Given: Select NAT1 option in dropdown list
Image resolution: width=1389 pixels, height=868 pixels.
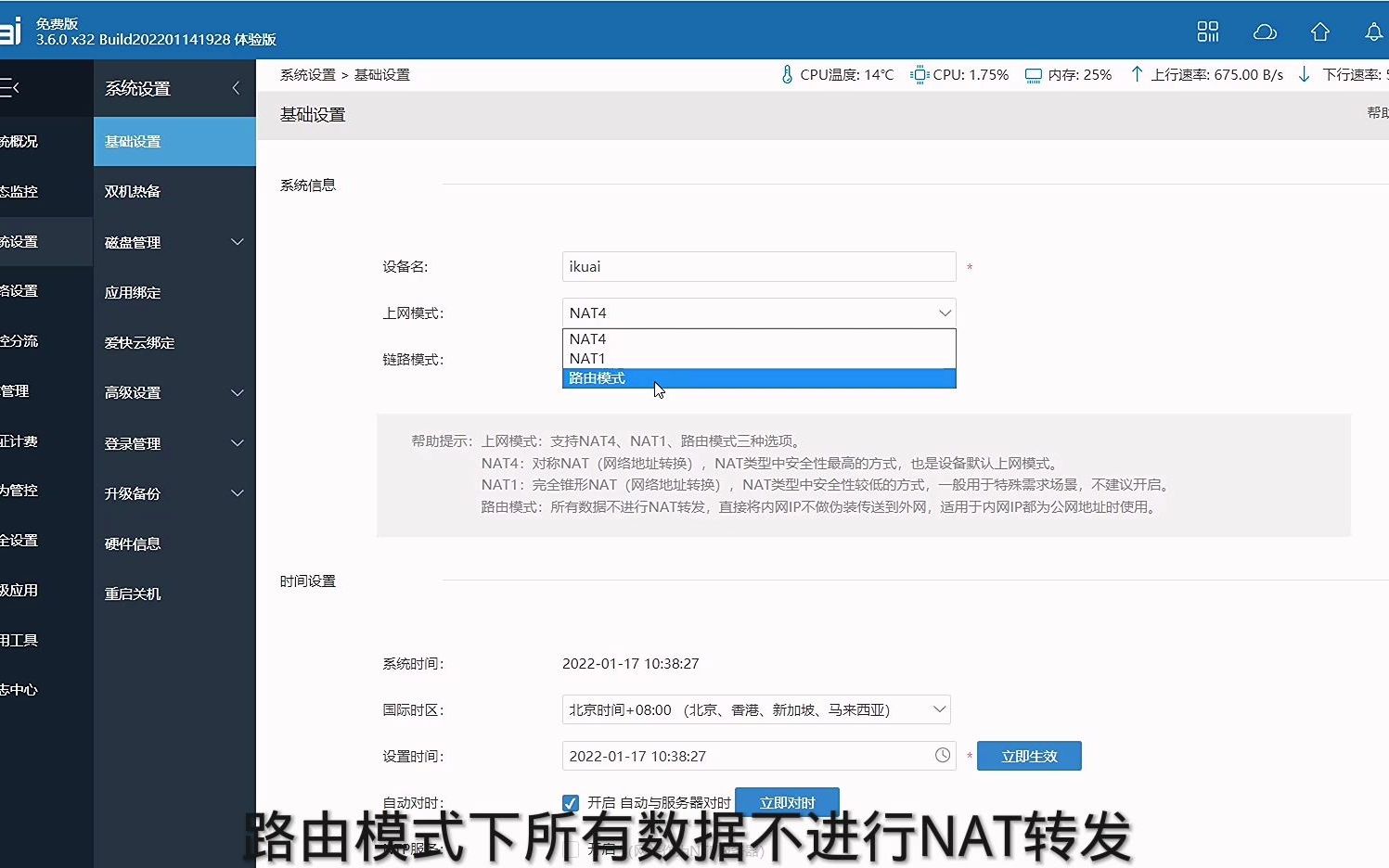Looking at the screenshot, I should pos(759,359).
